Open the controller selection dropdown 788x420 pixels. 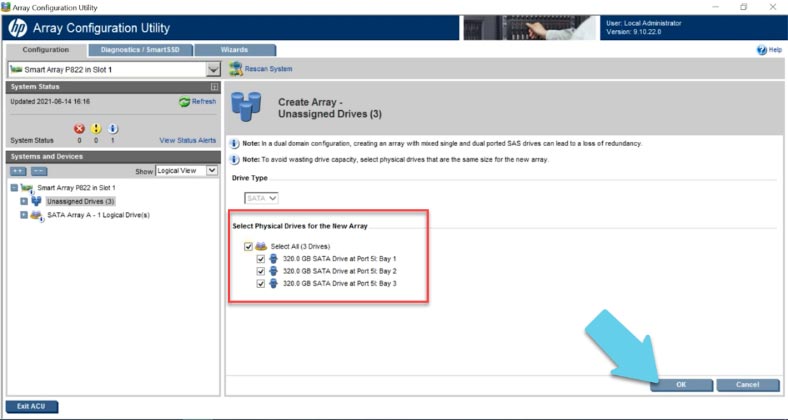tap(214, 69)
